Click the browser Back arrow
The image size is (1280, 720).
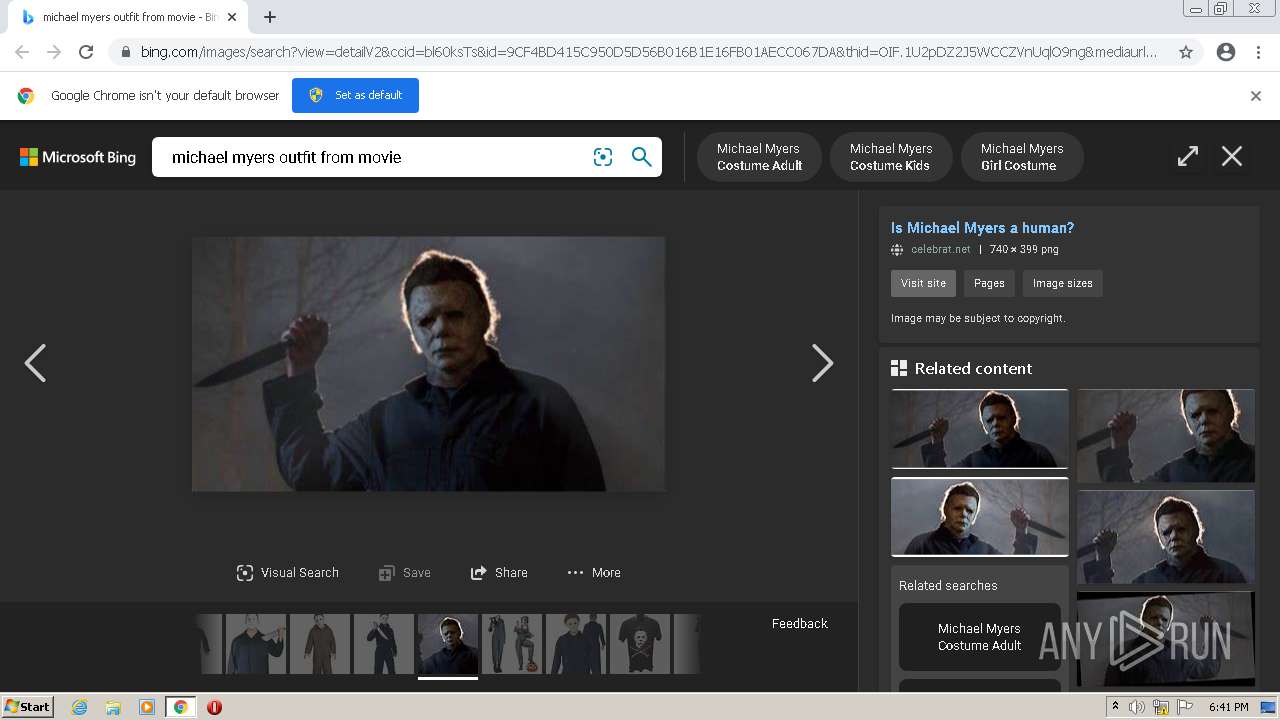pyautogui.click(x=22, y=52)
